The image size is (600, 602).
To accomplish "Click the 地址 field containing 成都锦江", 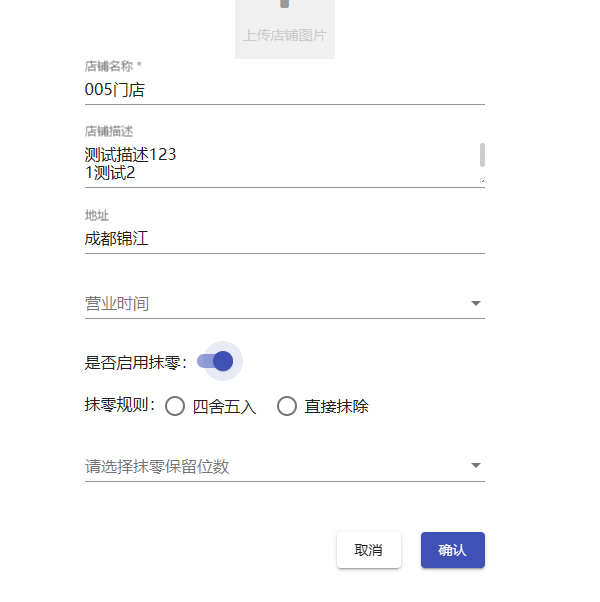I will coord(284,239).
